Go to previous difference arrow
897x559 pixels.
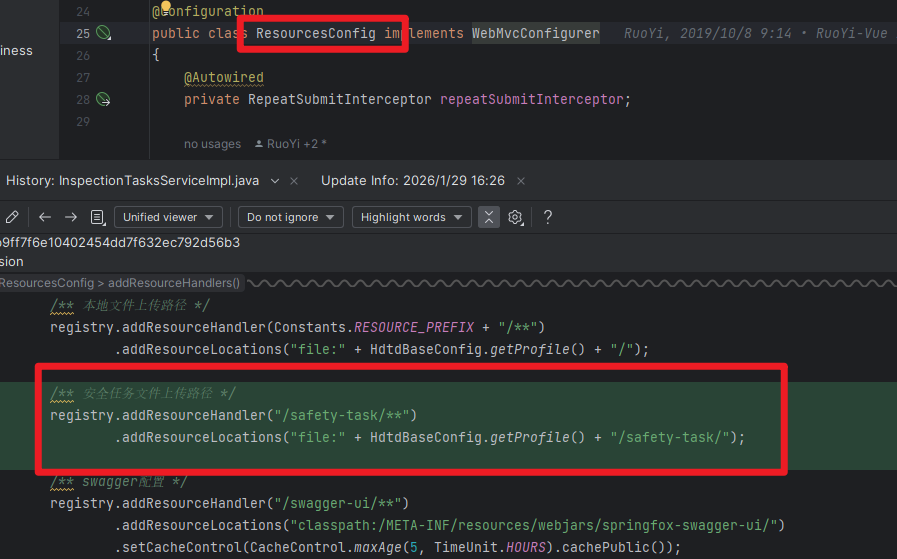click(x=45, y=217)
